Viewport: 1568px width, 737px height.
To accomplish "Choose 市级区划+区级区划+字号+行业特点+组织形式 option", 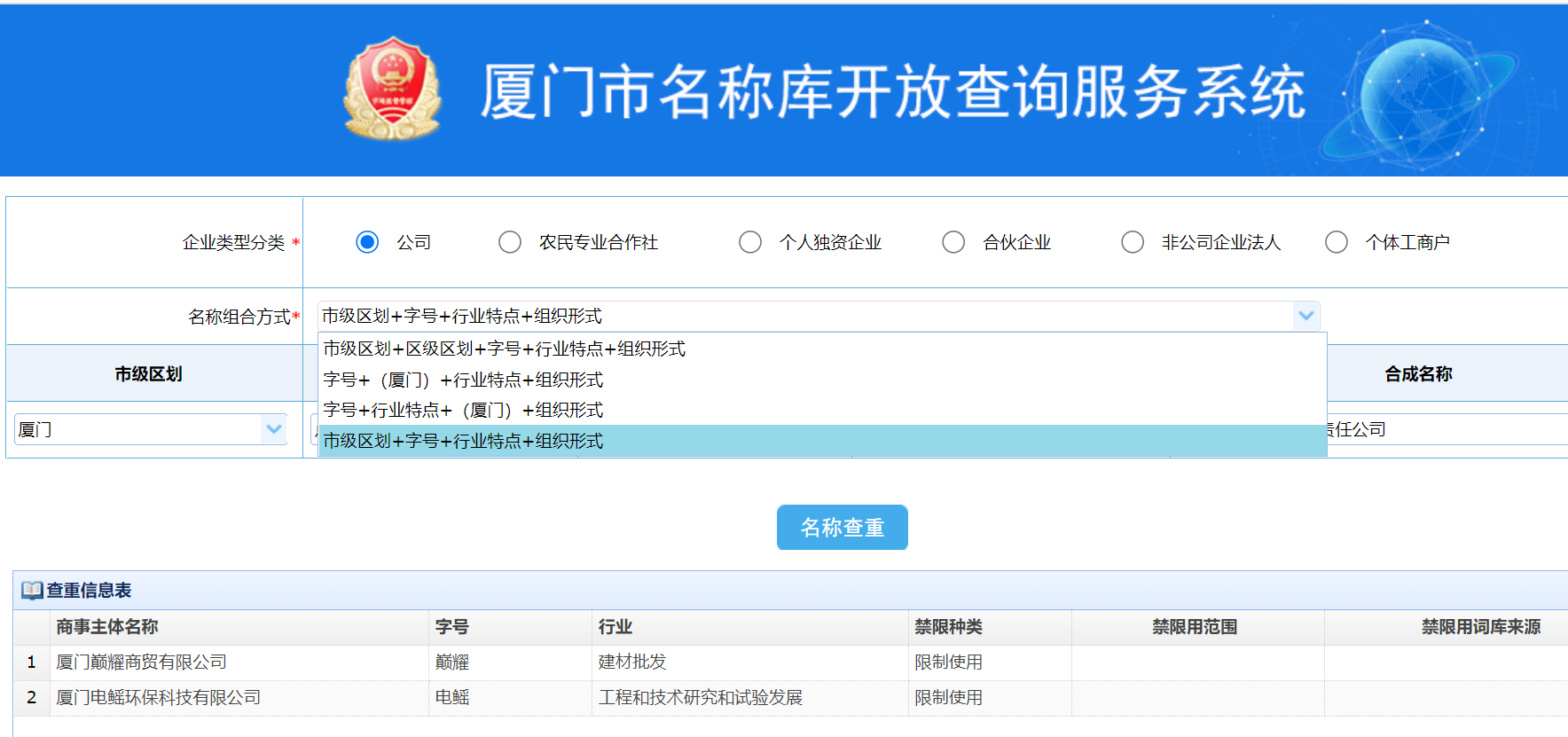I will pos(822,349).
